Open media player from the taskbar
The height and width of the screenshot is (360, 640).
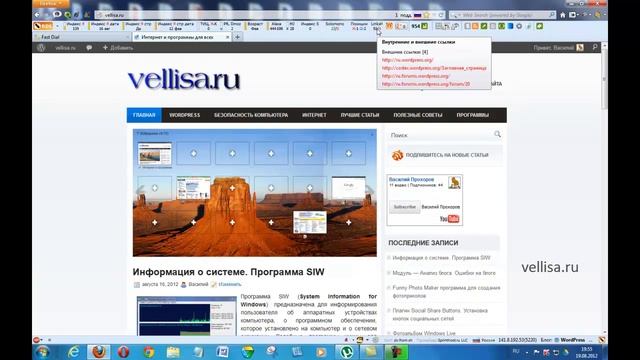coord(321,352)
